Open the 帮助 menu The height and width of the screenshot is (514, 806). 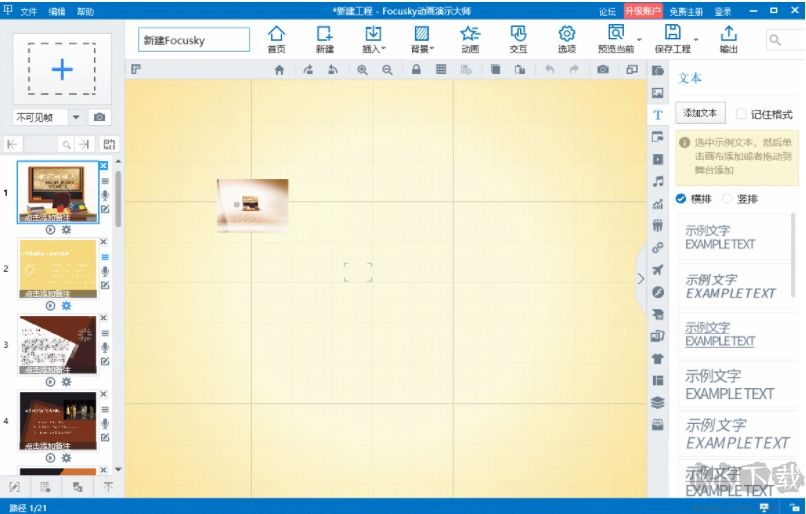point(85,11)
